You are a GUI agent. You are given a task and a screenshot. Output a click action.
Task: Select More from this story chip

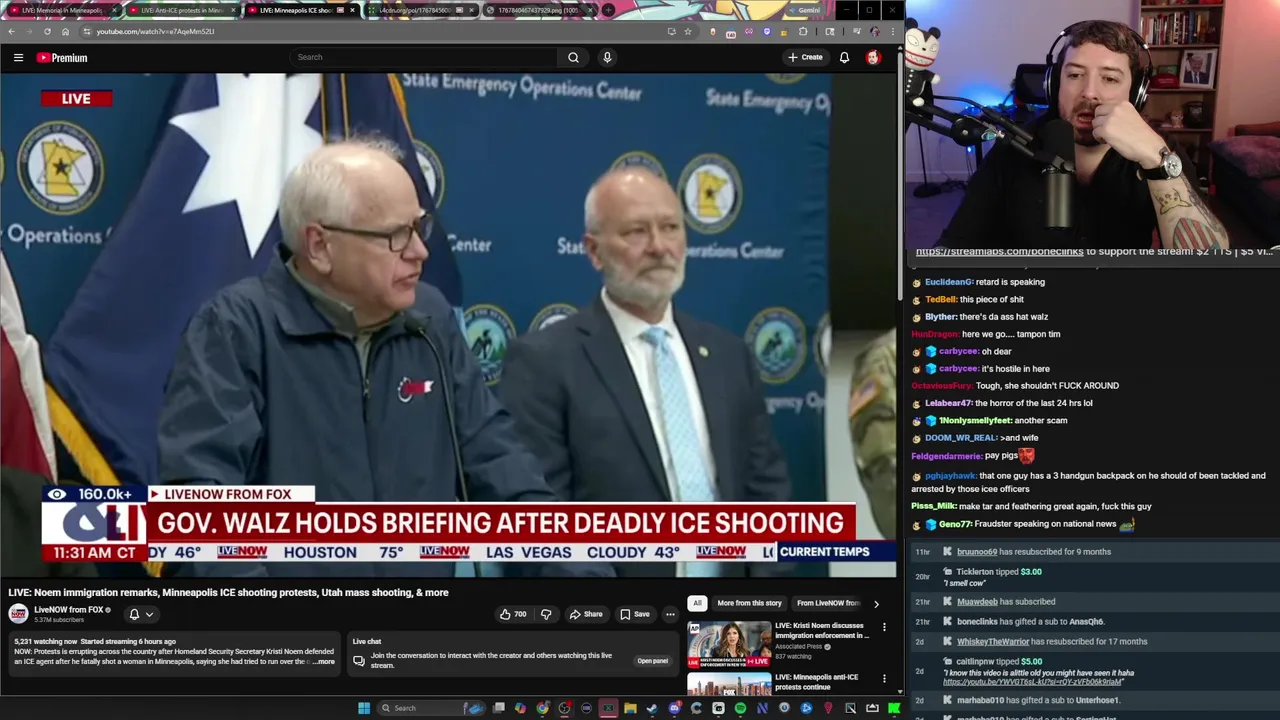749,603
